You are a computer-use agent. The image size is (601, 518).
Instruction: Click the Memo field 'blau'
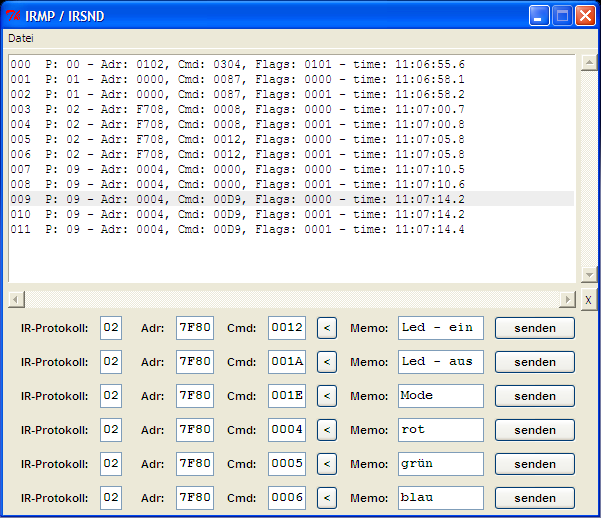click(x=441, y=498)
